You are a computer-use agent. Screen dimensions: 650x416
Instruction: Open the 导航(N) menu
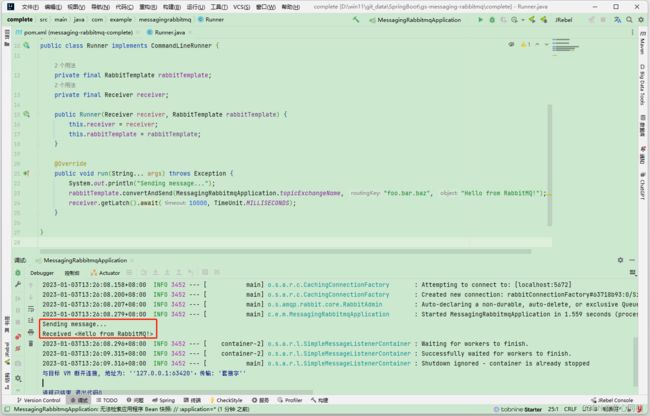(100, 7)
